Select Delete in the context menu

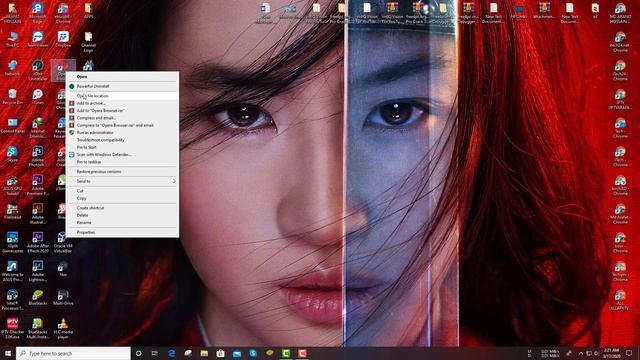[x=122, y=215]
